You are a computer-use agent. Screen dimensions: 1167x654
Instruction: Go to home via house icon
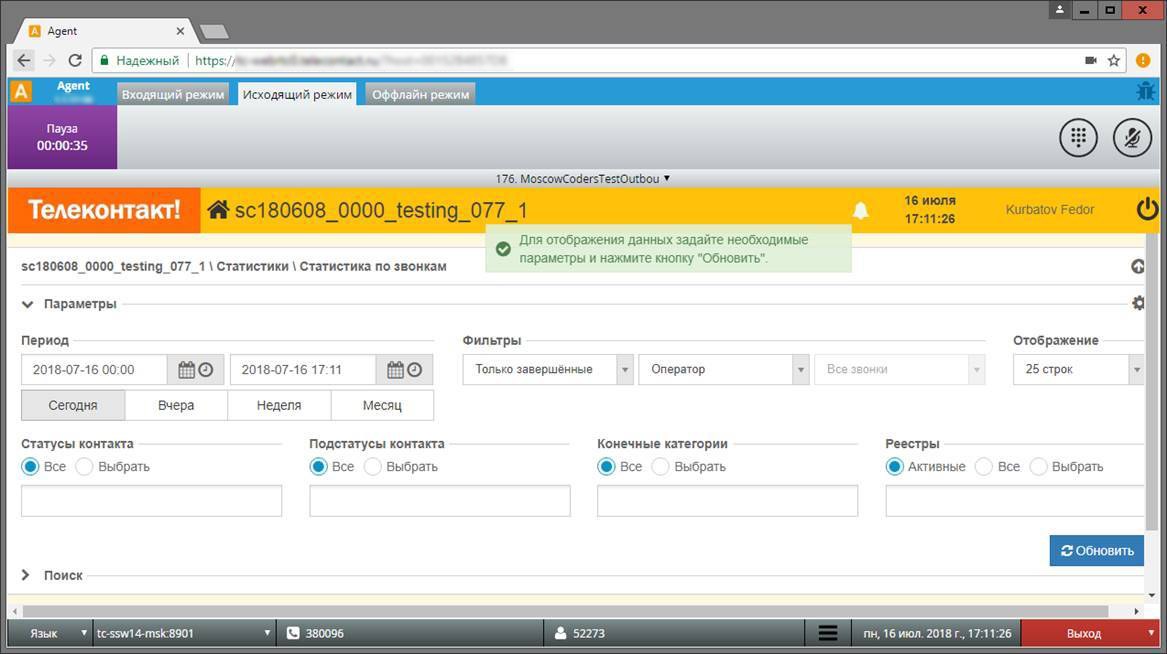point(217,210)
